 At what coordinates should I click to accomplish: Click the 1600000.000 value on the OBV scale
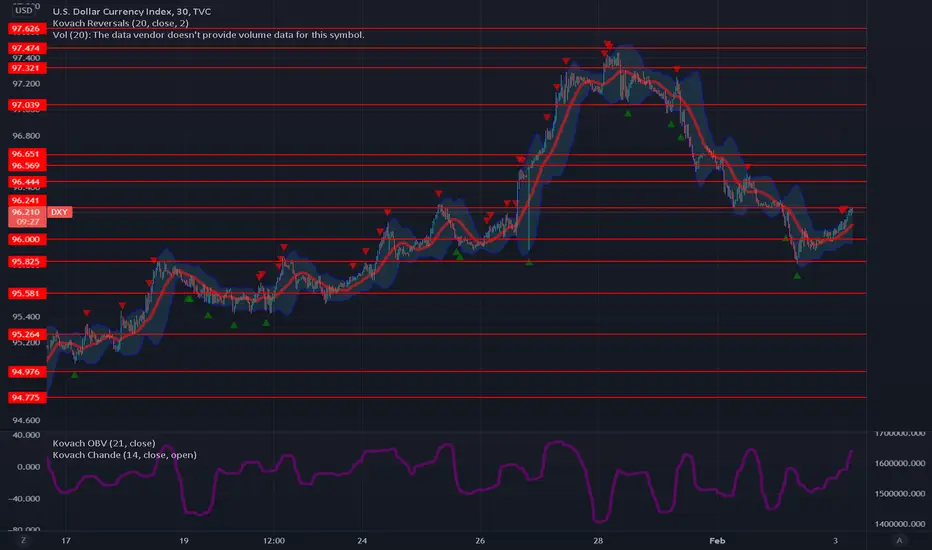coord(900,463)
